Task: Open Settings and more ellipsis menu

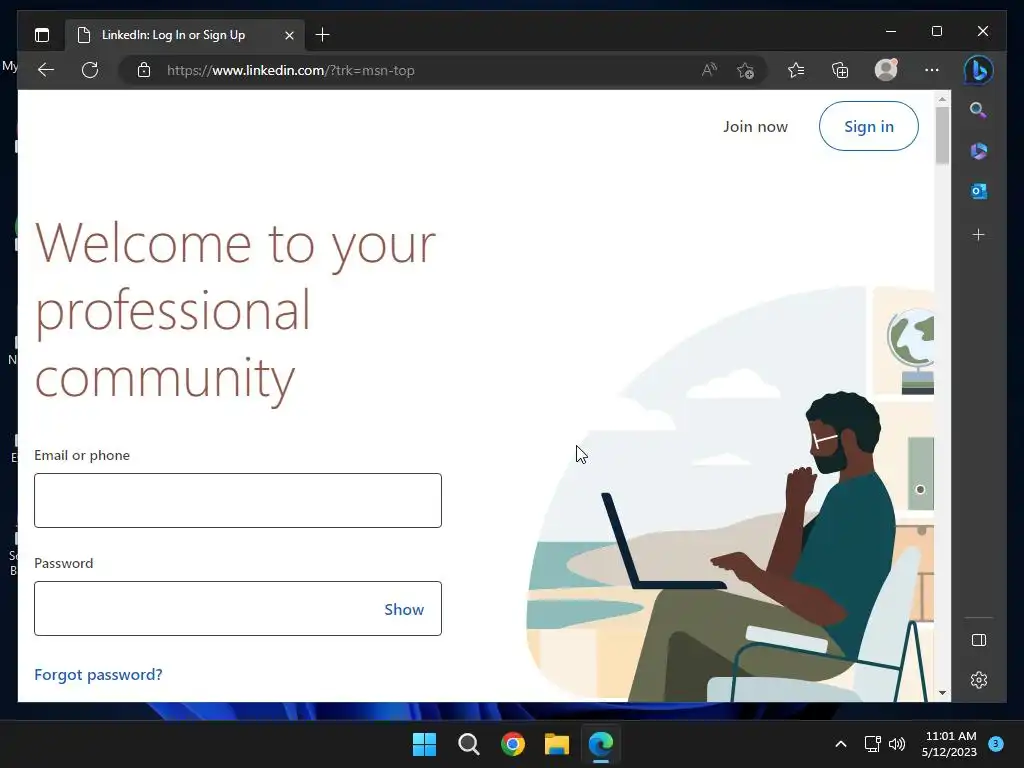Action: [x=932, y=70]
